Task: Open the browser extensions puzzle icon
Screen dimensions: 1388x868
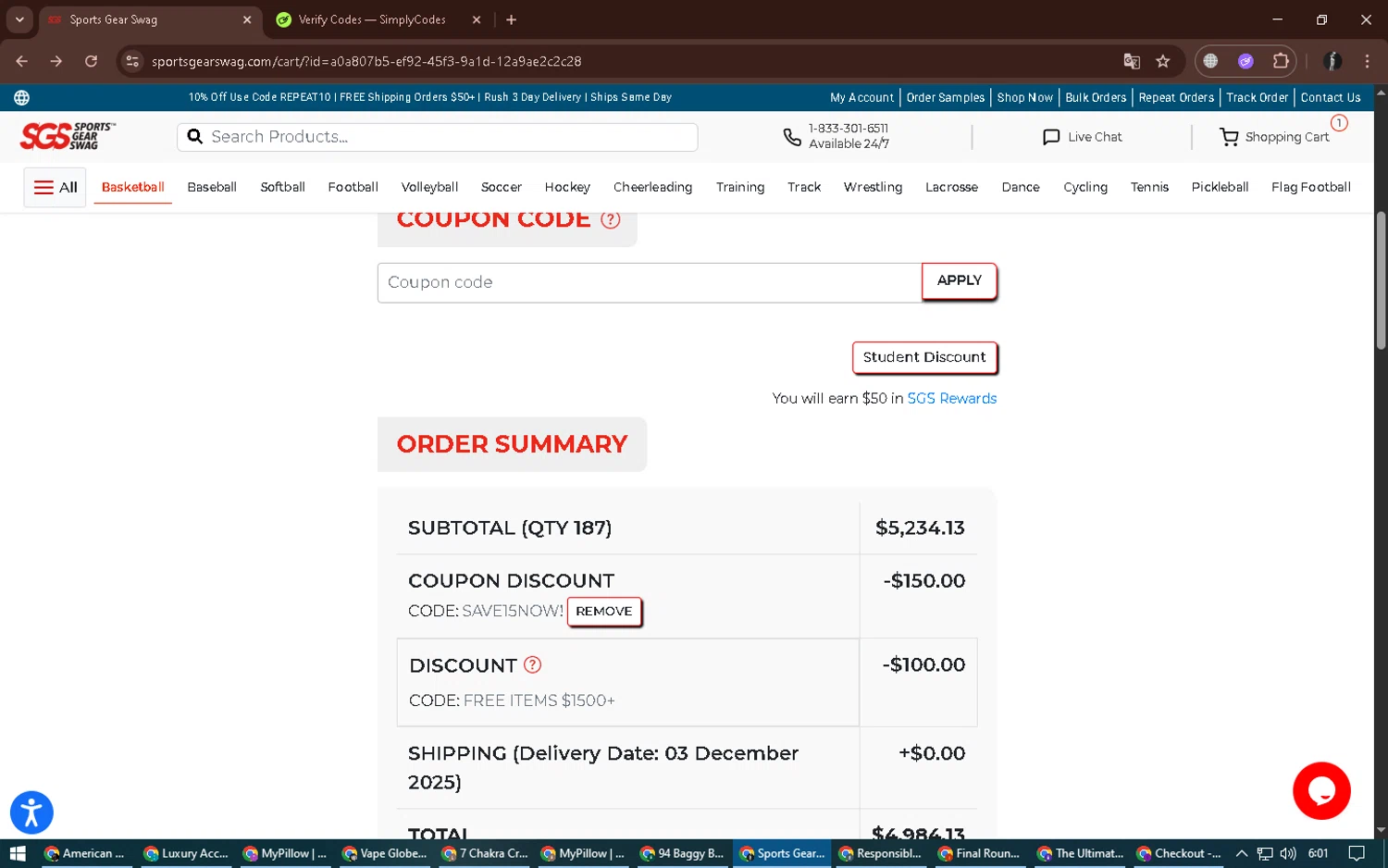Action: click(1281, 61)
